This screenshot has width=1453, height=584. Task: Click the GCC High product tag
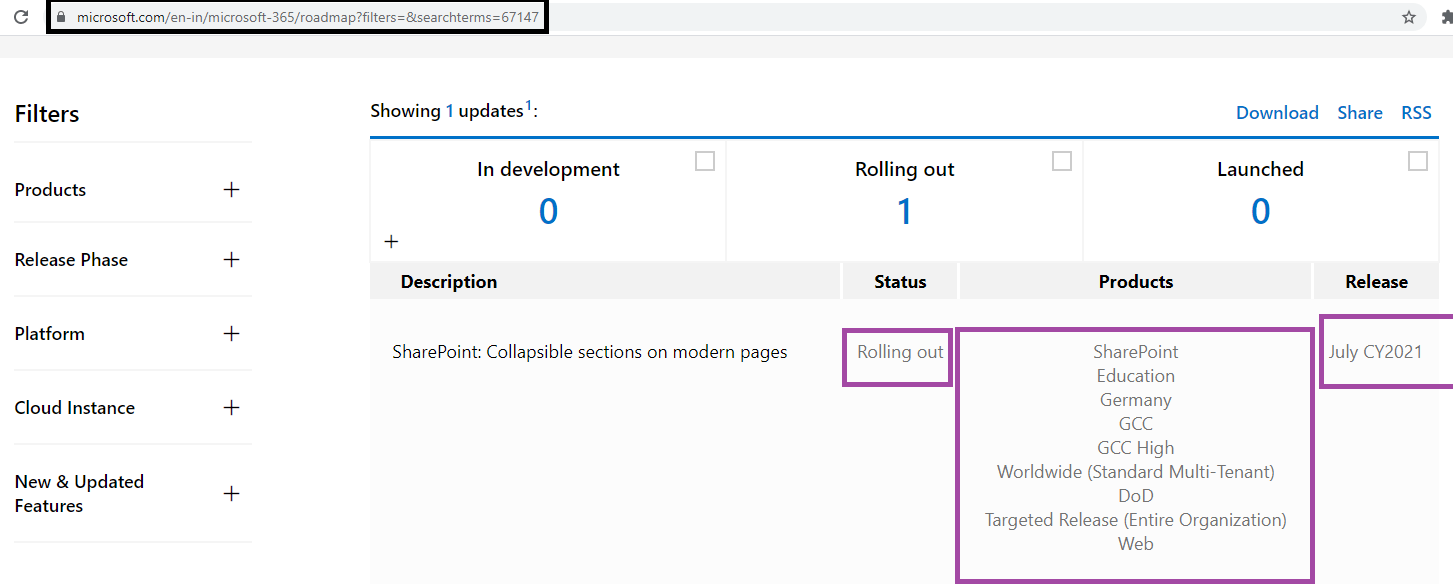[1136, 448]
